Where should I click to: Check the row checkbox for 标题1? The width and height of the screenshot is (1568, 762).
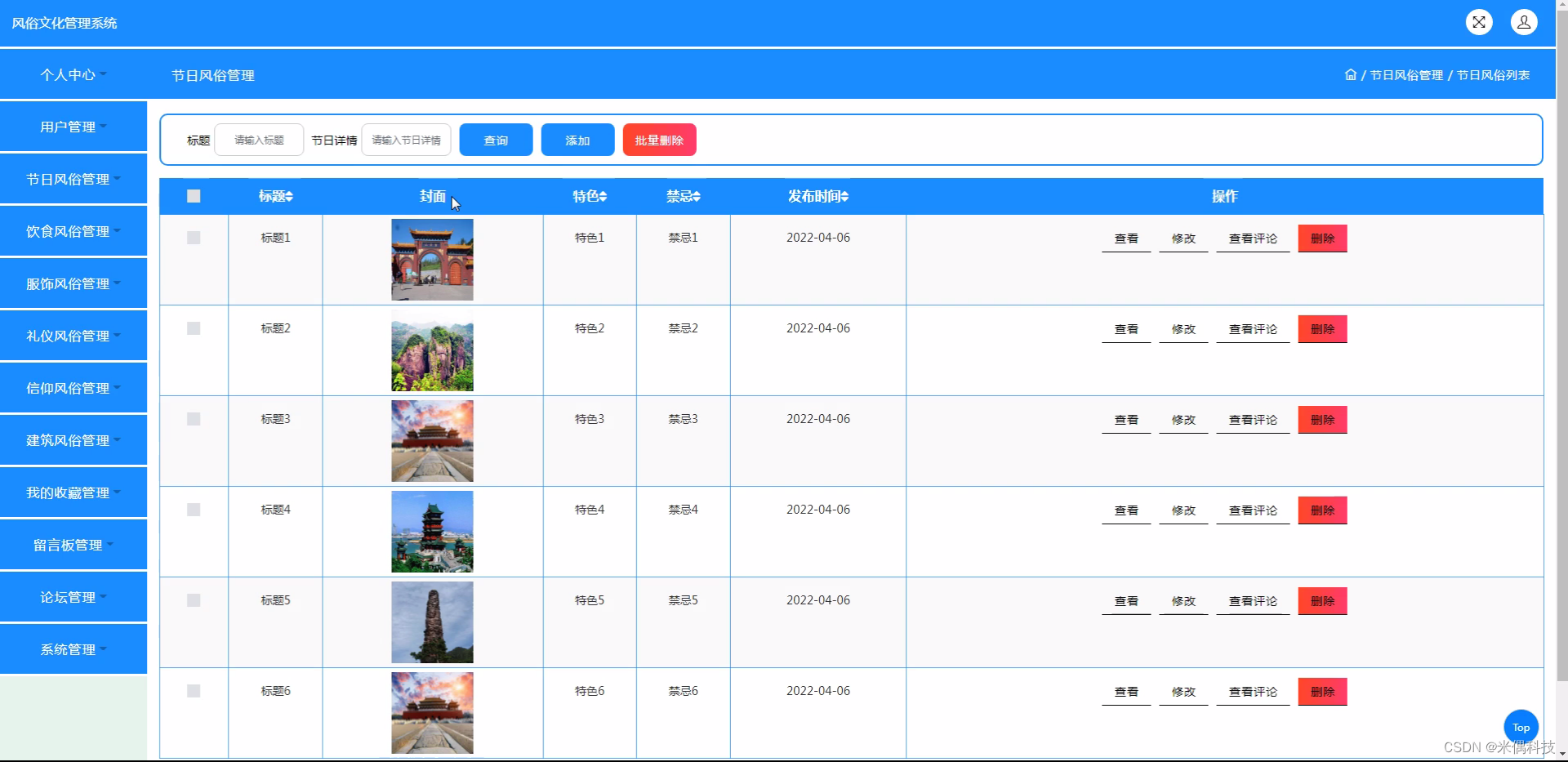[x=194, y=238]
